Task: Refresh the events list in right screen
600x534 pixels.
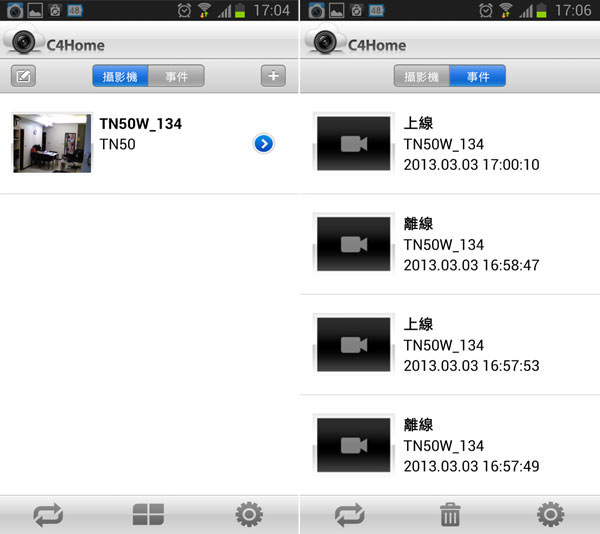Action: pos(350,514)
